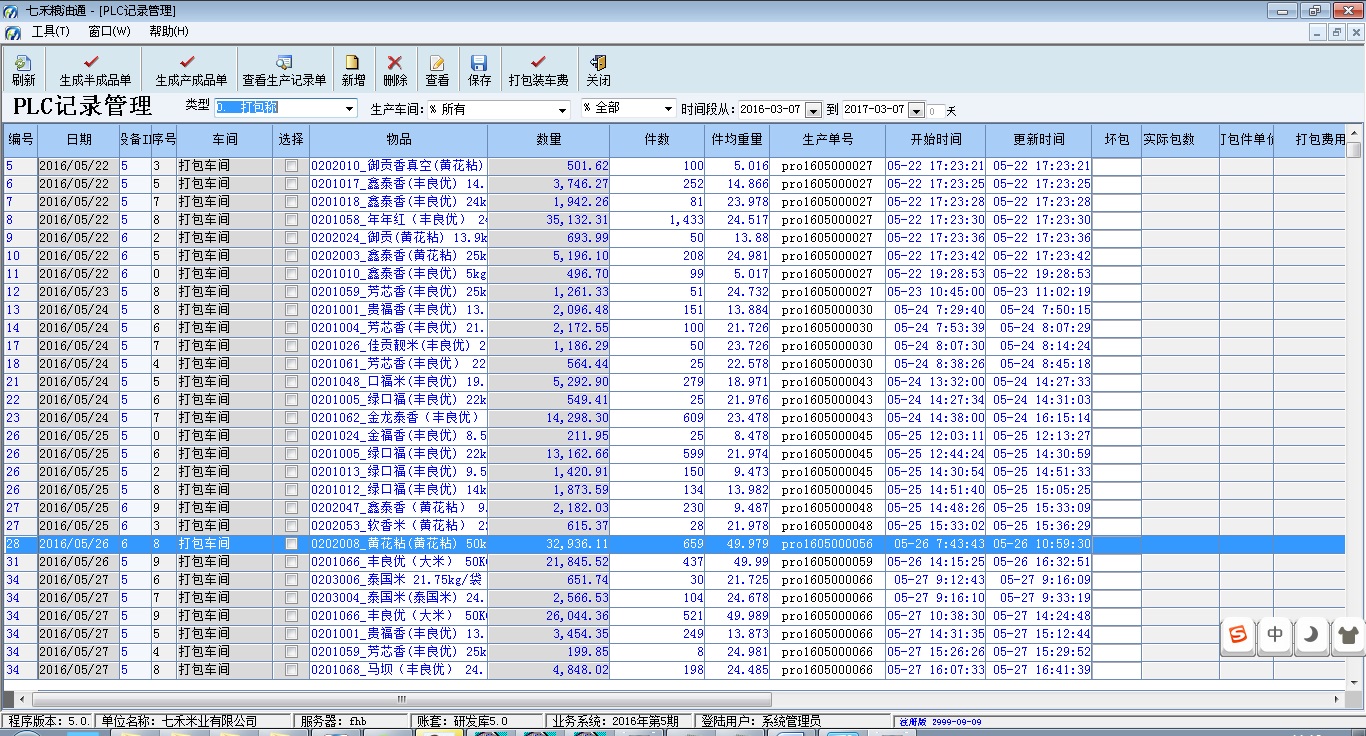Click the shirt skin icon on the IME bar
Image resolution: width=1366 pixels, height=736 pixels.
click(x=1347, y=634)
